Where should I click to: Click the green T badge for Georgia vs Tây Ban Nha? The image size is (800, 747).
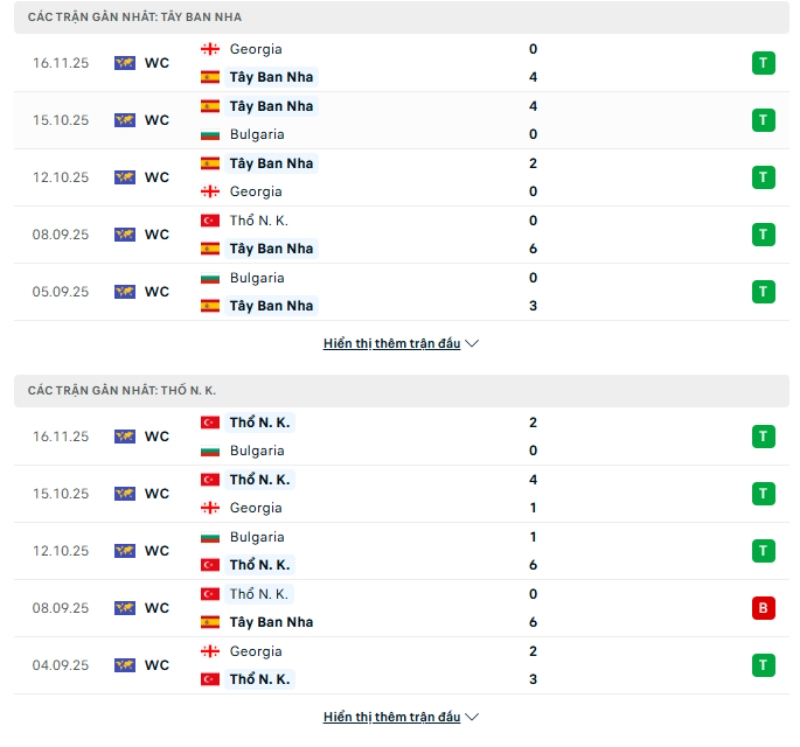point(763,63)
